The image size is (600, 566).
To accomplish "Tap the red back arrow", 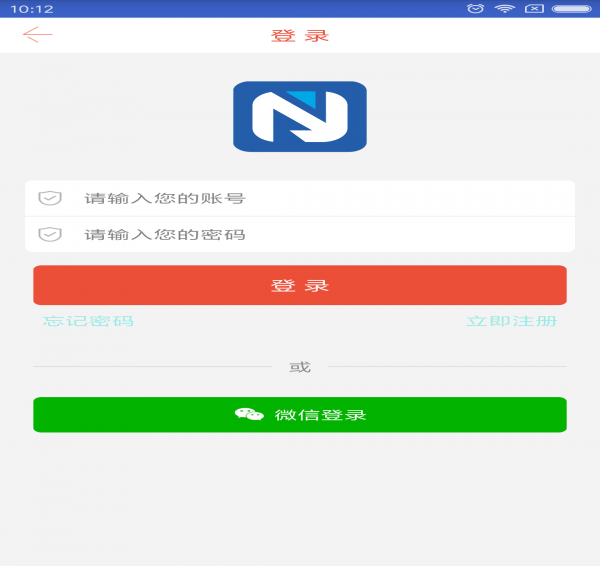I will pyautogui.click(x=38, y=34).
